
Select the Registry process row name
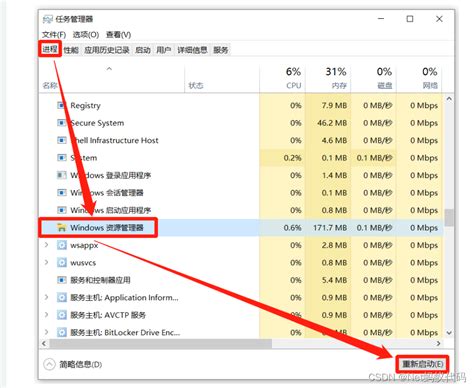click(85, 105)
